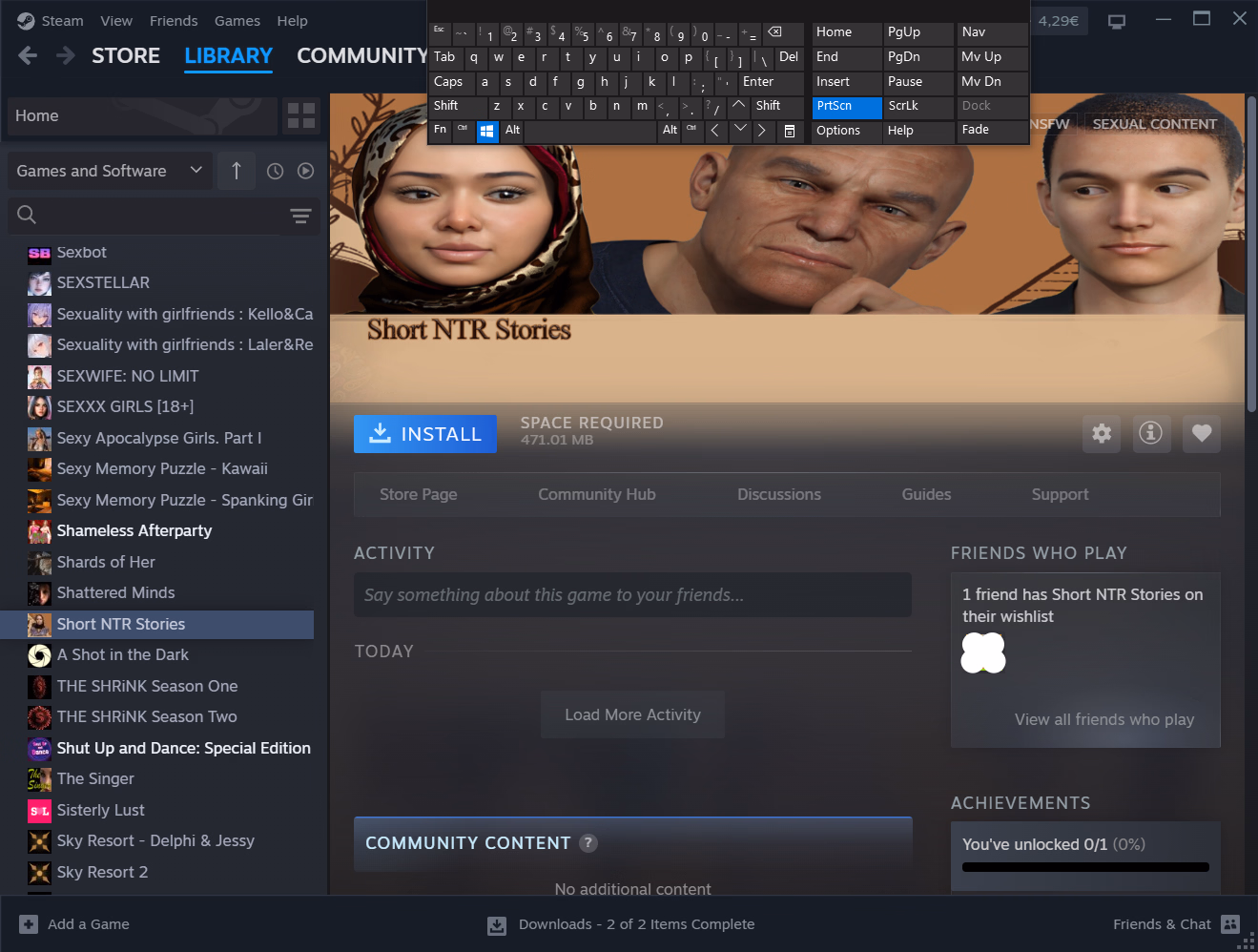
Task: Switch to the STORE tab
Action: pyautogui.click(x=126, y=56)
